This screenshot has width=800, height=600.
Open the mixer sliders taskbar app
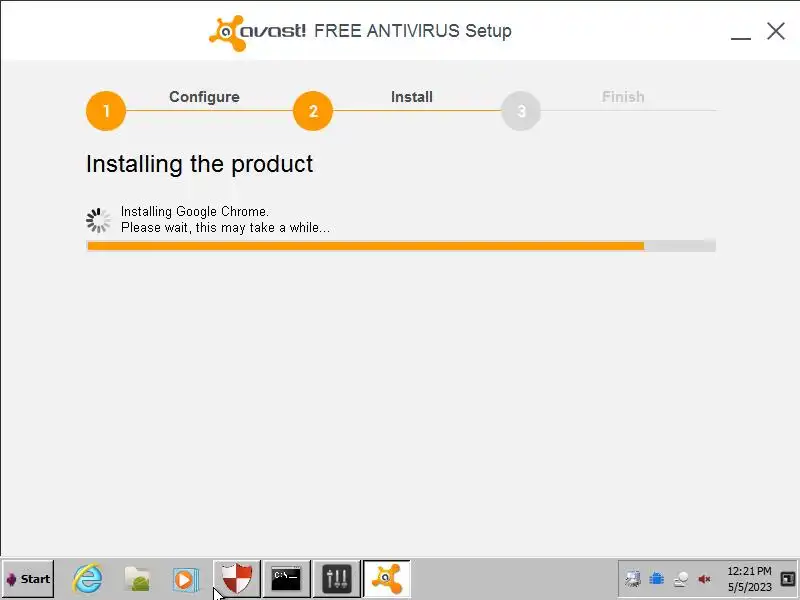(337, 579)
